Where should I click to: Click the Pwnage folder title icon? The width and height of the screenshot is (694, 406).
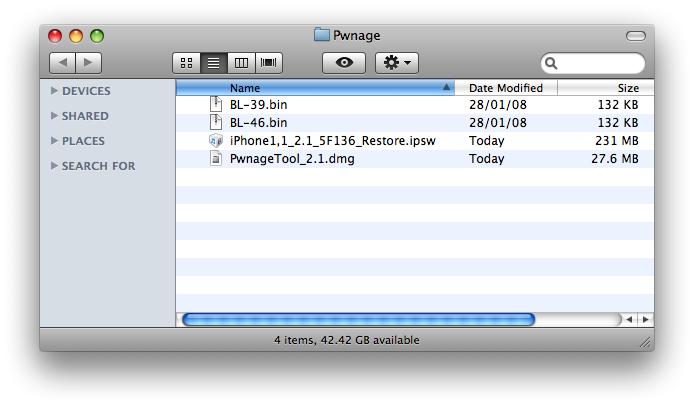pos(322,35)
